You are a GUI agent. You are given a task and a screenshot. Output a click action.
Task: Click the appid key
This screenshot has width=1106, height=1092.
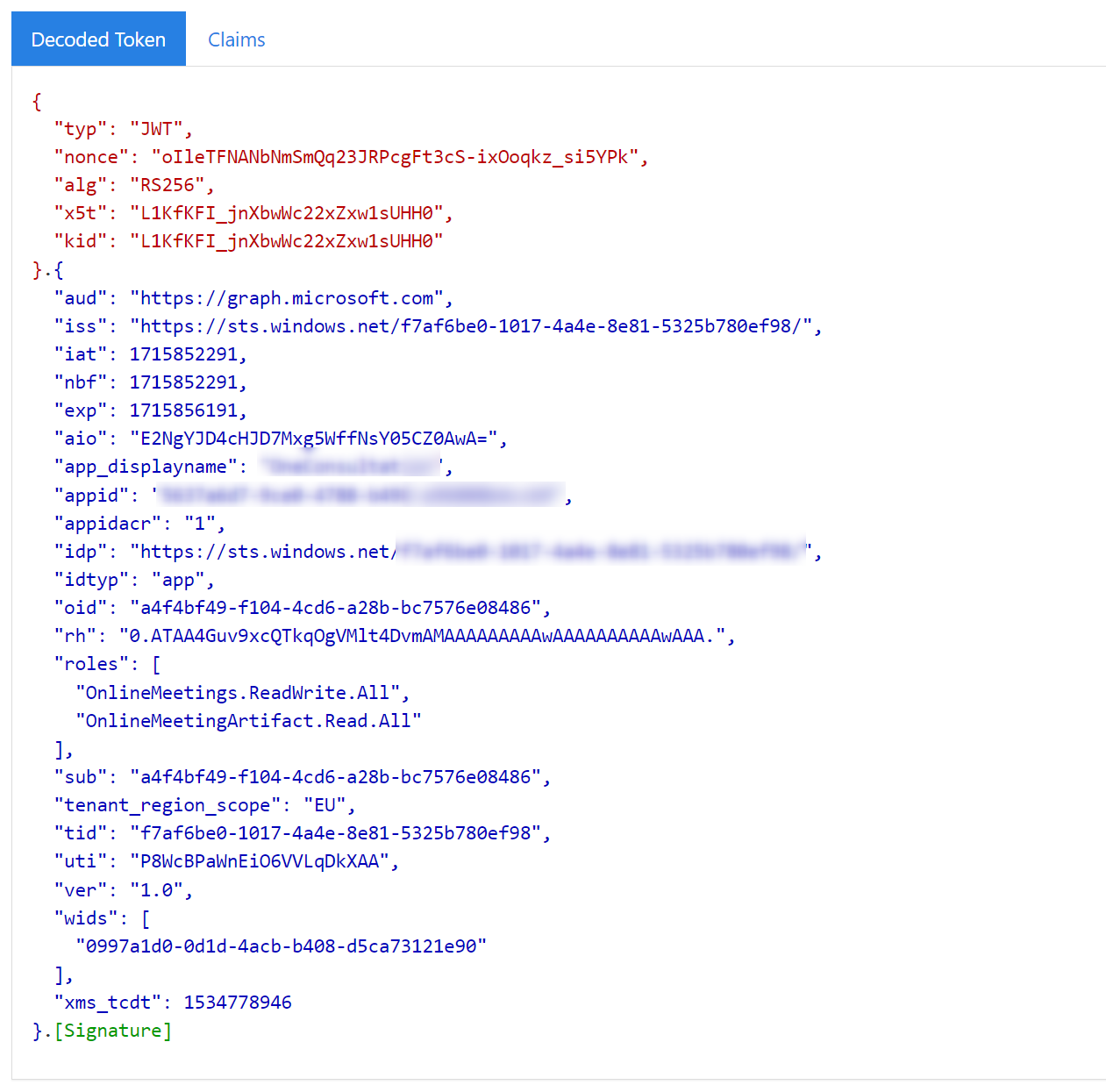click(x=91, y=496)
